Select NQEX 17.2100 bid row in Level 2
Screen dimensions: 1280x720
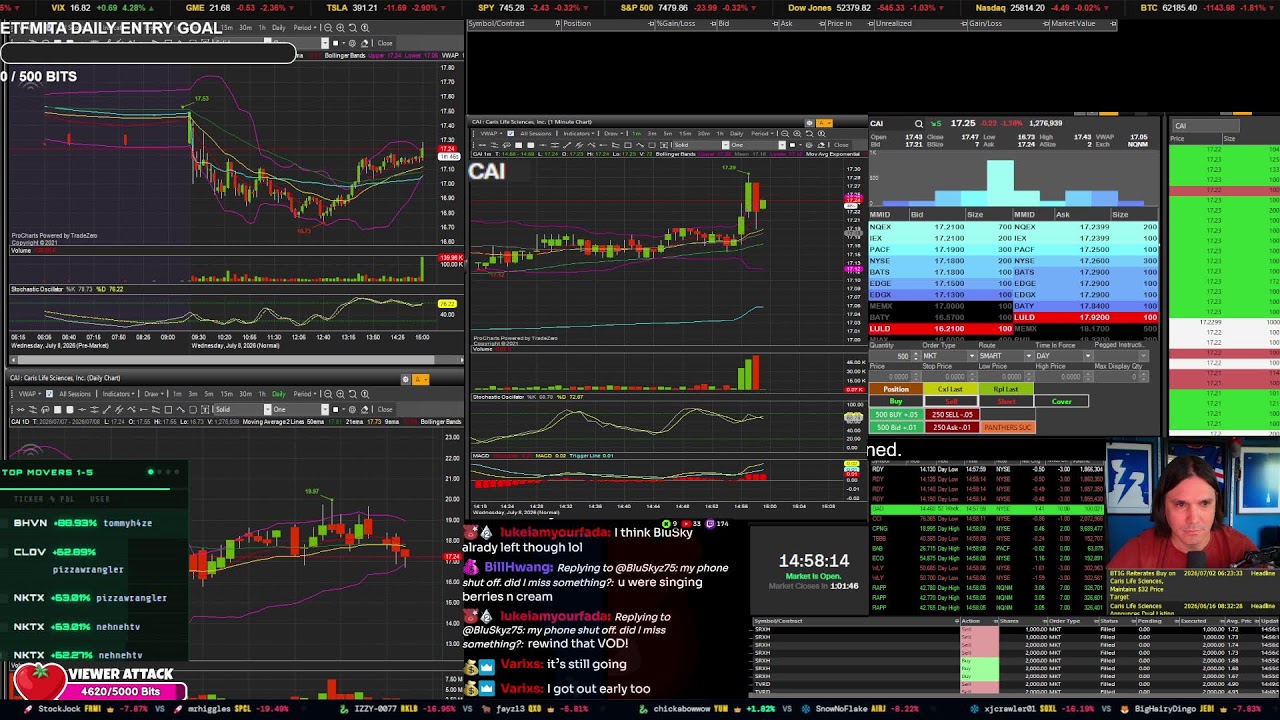[940, 227]
